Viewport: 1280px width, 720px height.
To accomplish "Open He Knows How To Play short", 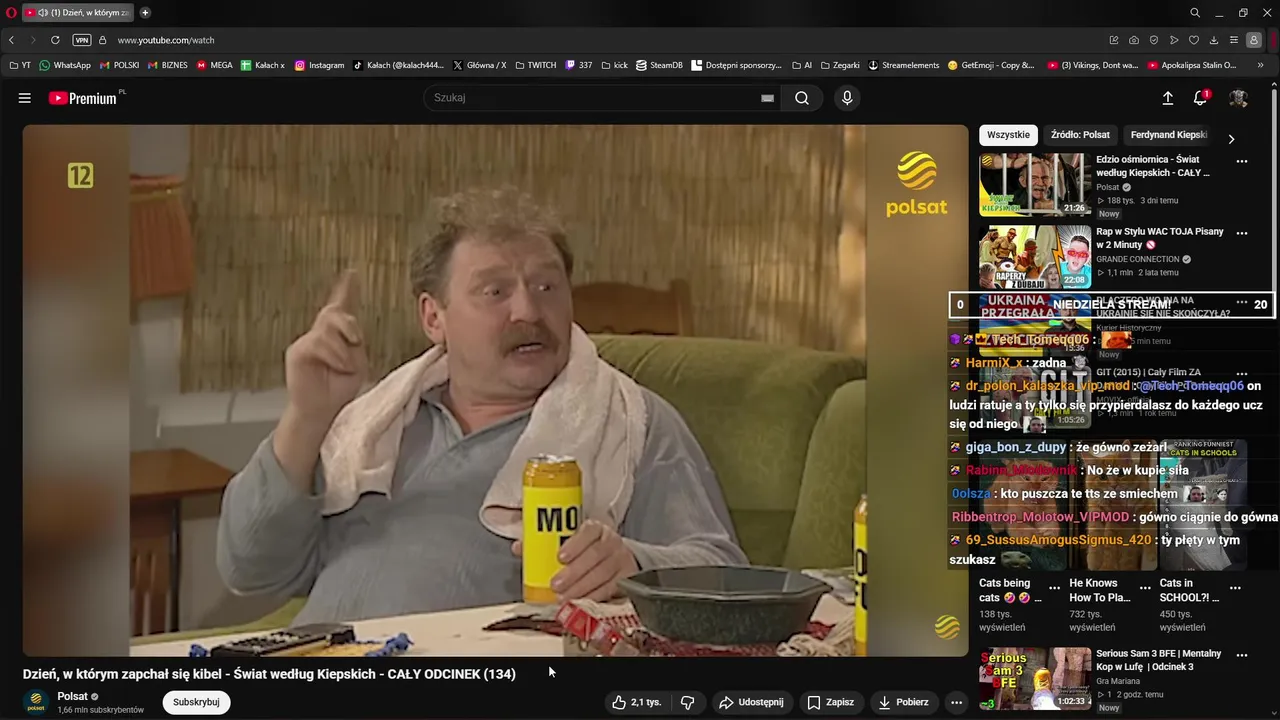I will click(x=1100, y=590).
